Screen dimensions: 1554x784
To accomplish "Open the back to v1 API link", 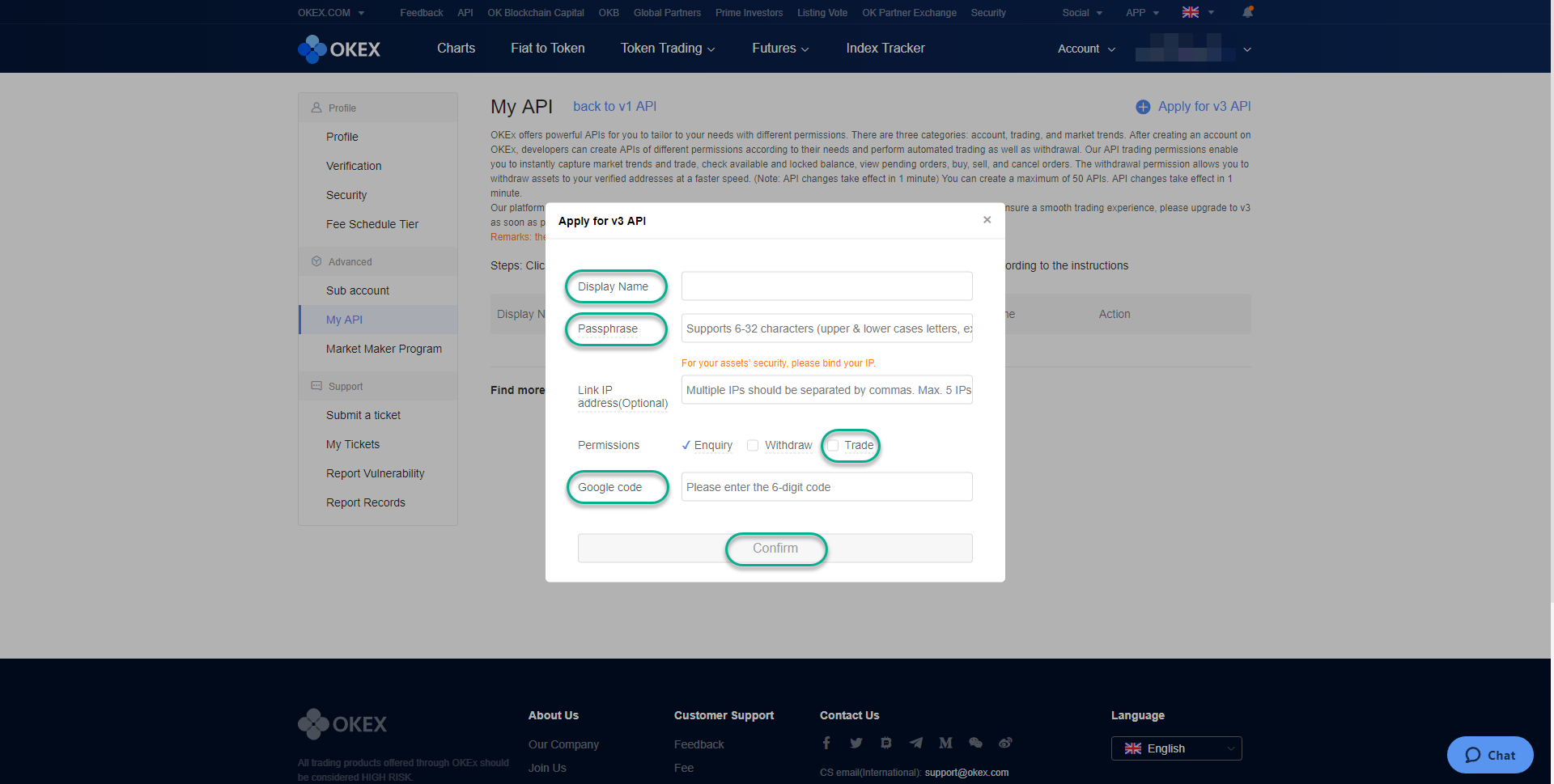I will click(614, 106).
